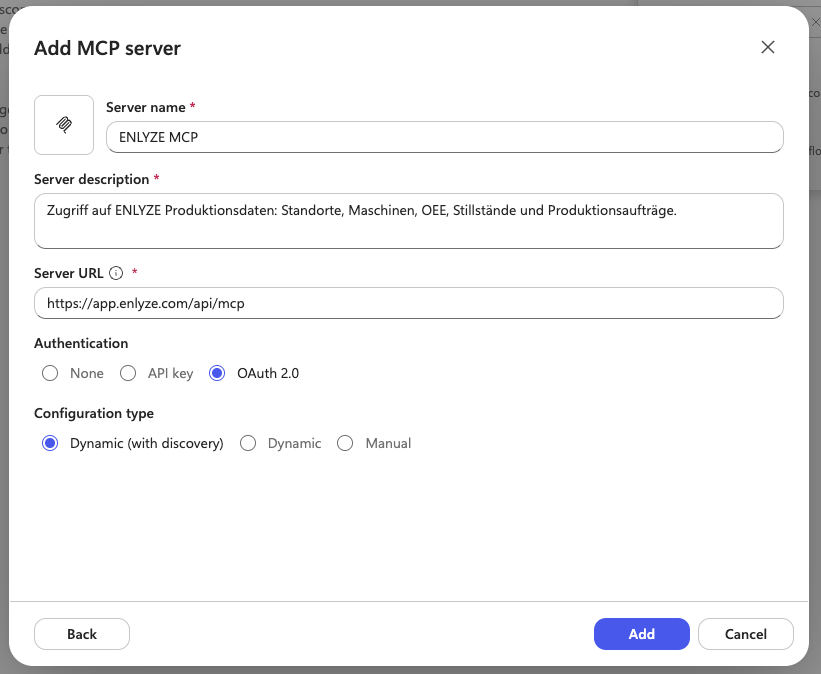Click the Authentication section label

click(81, 343)
